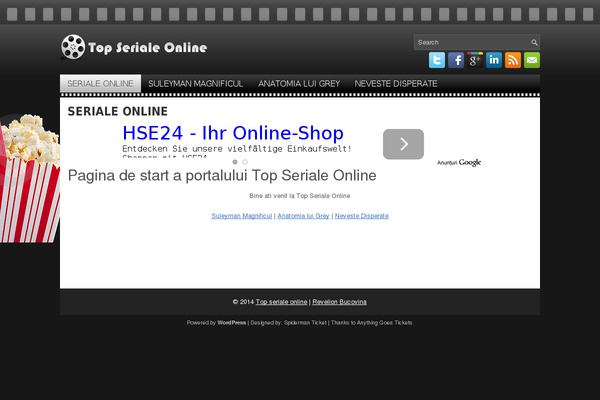This screenshot has width=600, height=400.
Task: Open the Top seriale online footer link
Action: [281, 302]
